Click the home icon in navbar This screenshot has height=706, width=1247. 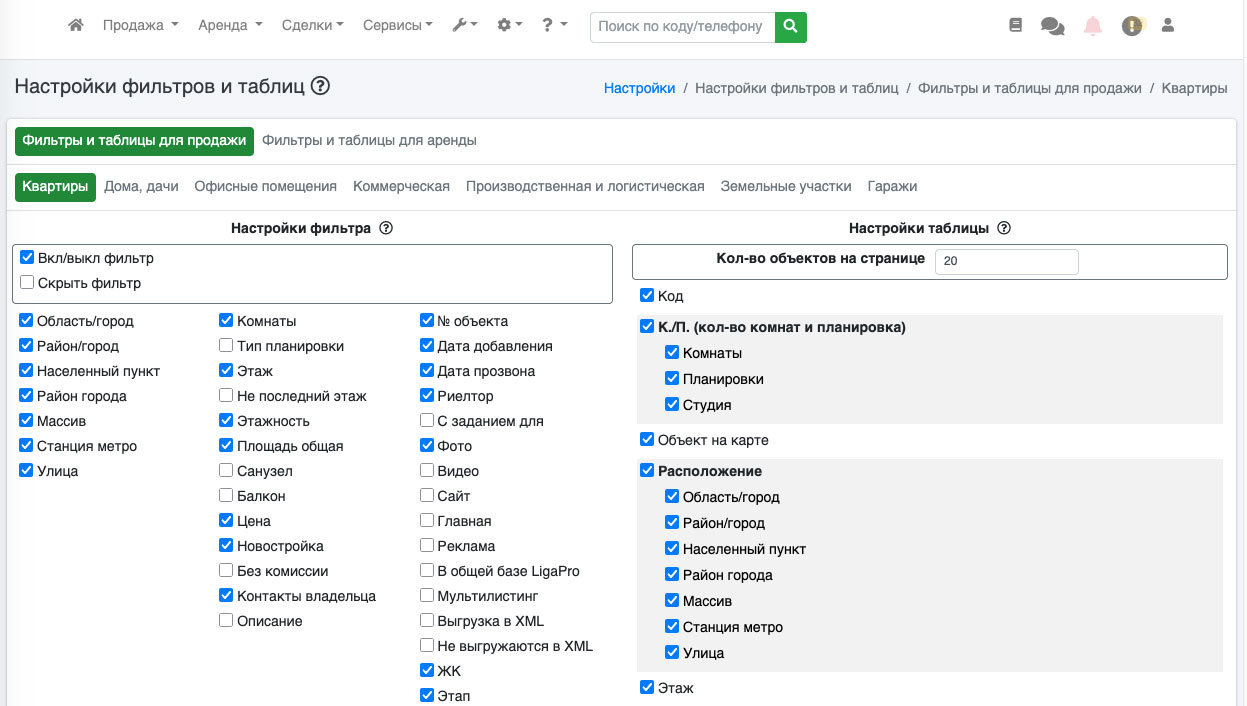tap(76, 26)
